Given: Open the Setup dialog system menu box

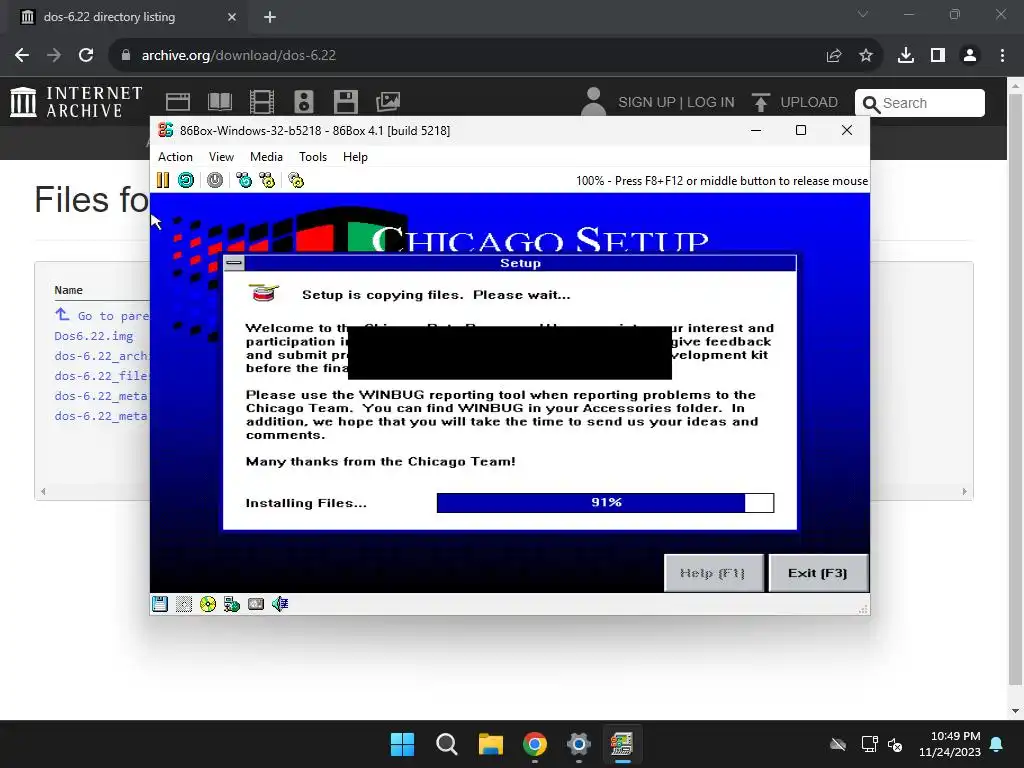Looking at the screenshot, I should pos(234,263).
